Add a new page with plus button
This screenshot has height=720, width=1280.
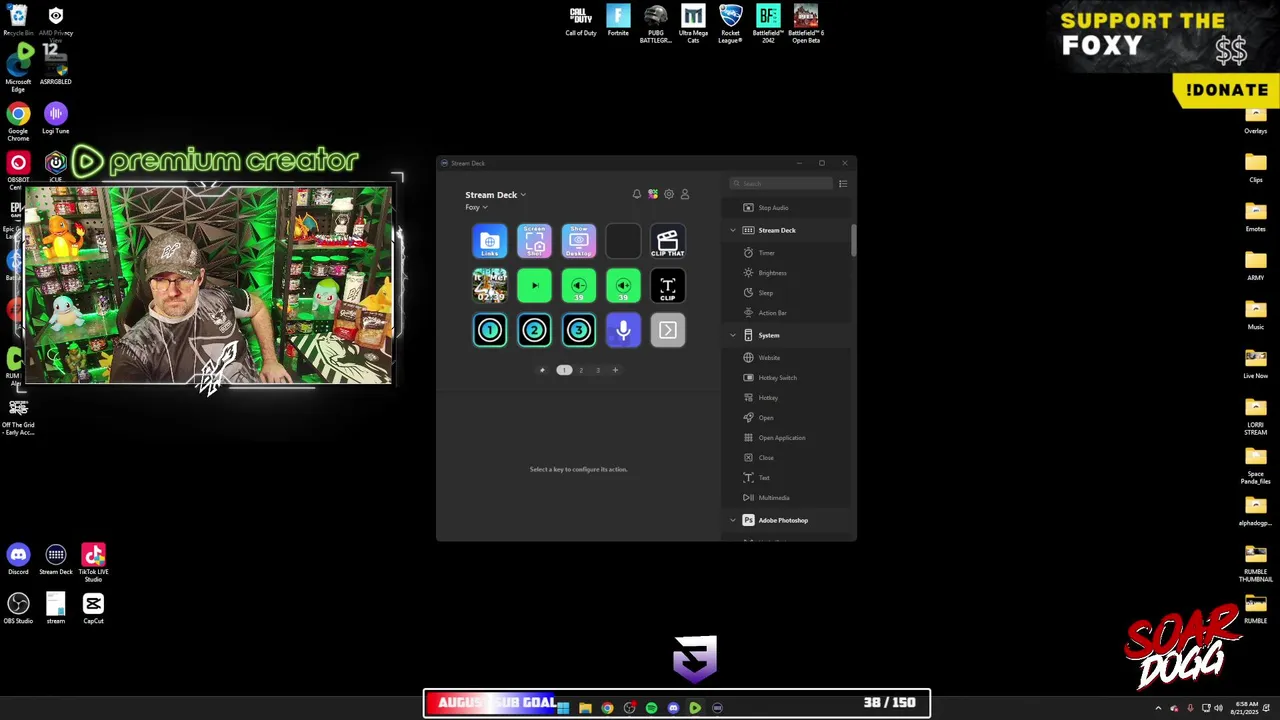coord(615,370)
